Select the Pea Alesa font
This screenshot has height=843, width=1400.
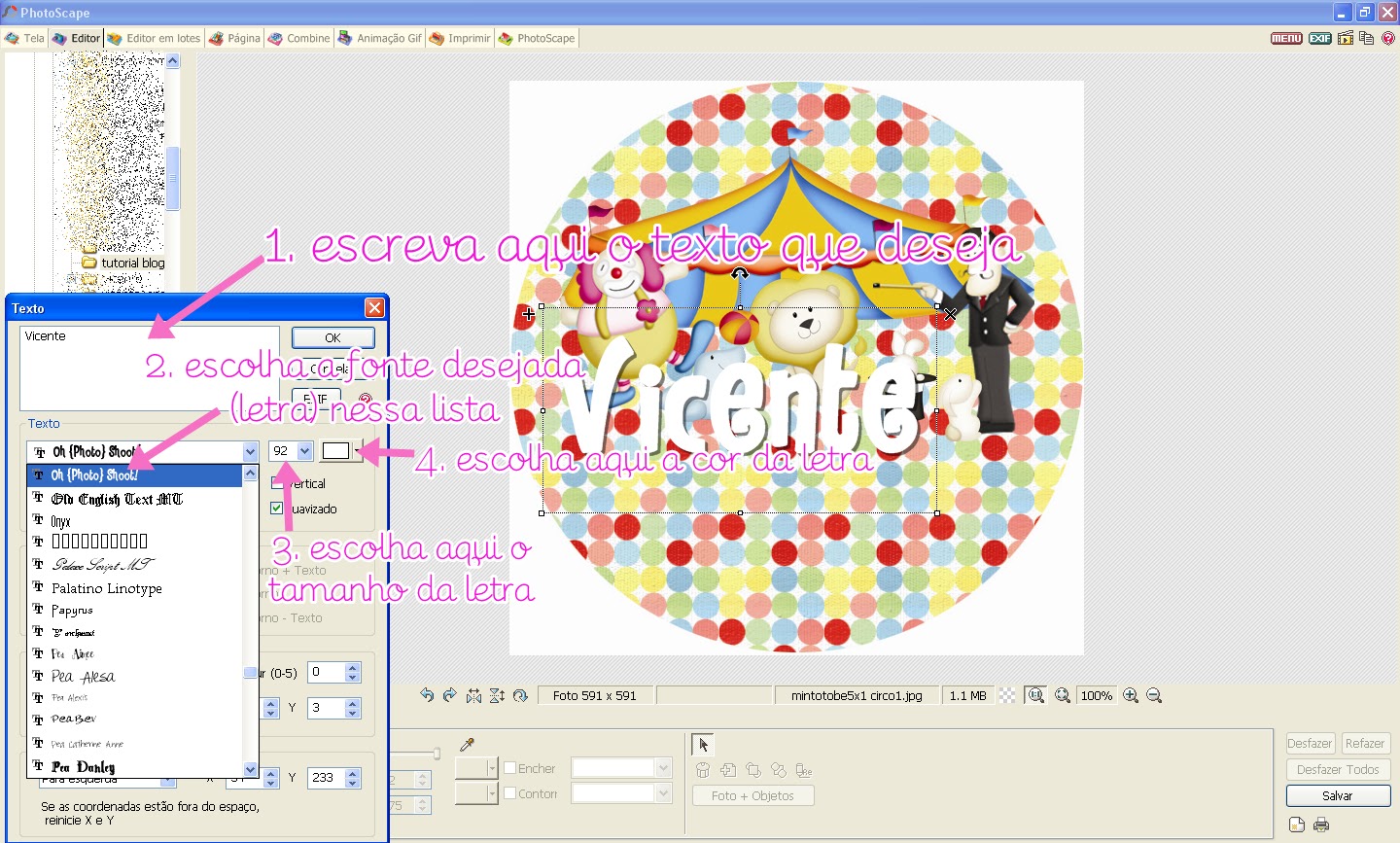(x=134, y=676)
